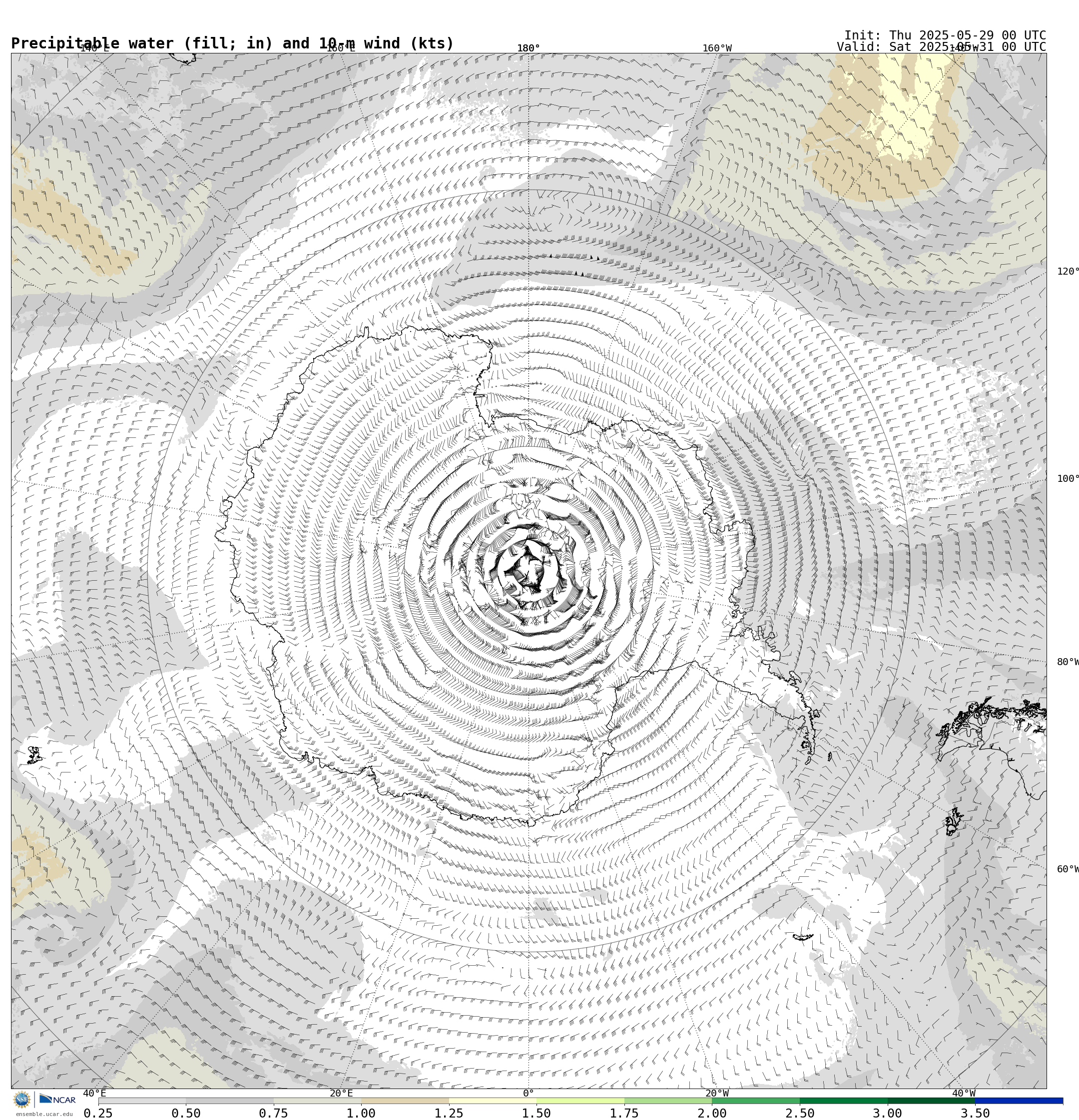Click the 2.00 colorbar tick label
Image resolution: width=1079 pixels, height=1120 pixels.
point(712,1113)
